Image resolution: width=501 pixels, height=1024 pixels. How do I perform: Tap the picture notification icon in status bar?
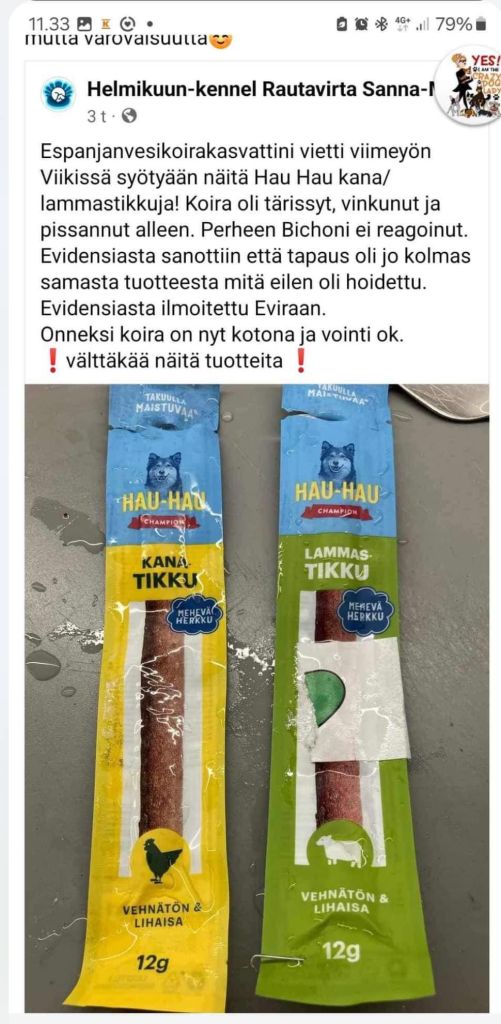[x=84, y=25]
